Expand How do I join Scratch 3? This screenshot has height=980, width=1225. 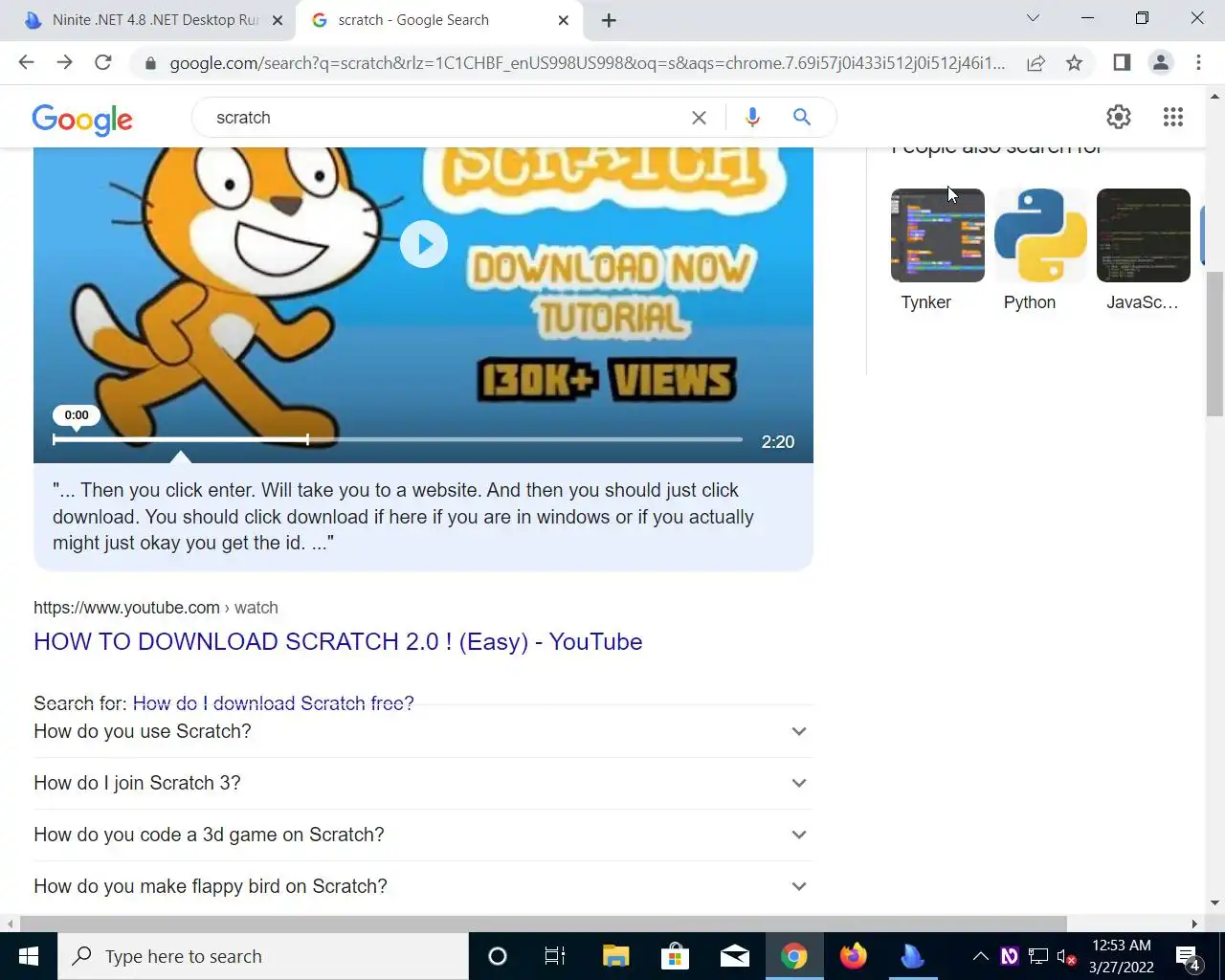coord(423,783)
